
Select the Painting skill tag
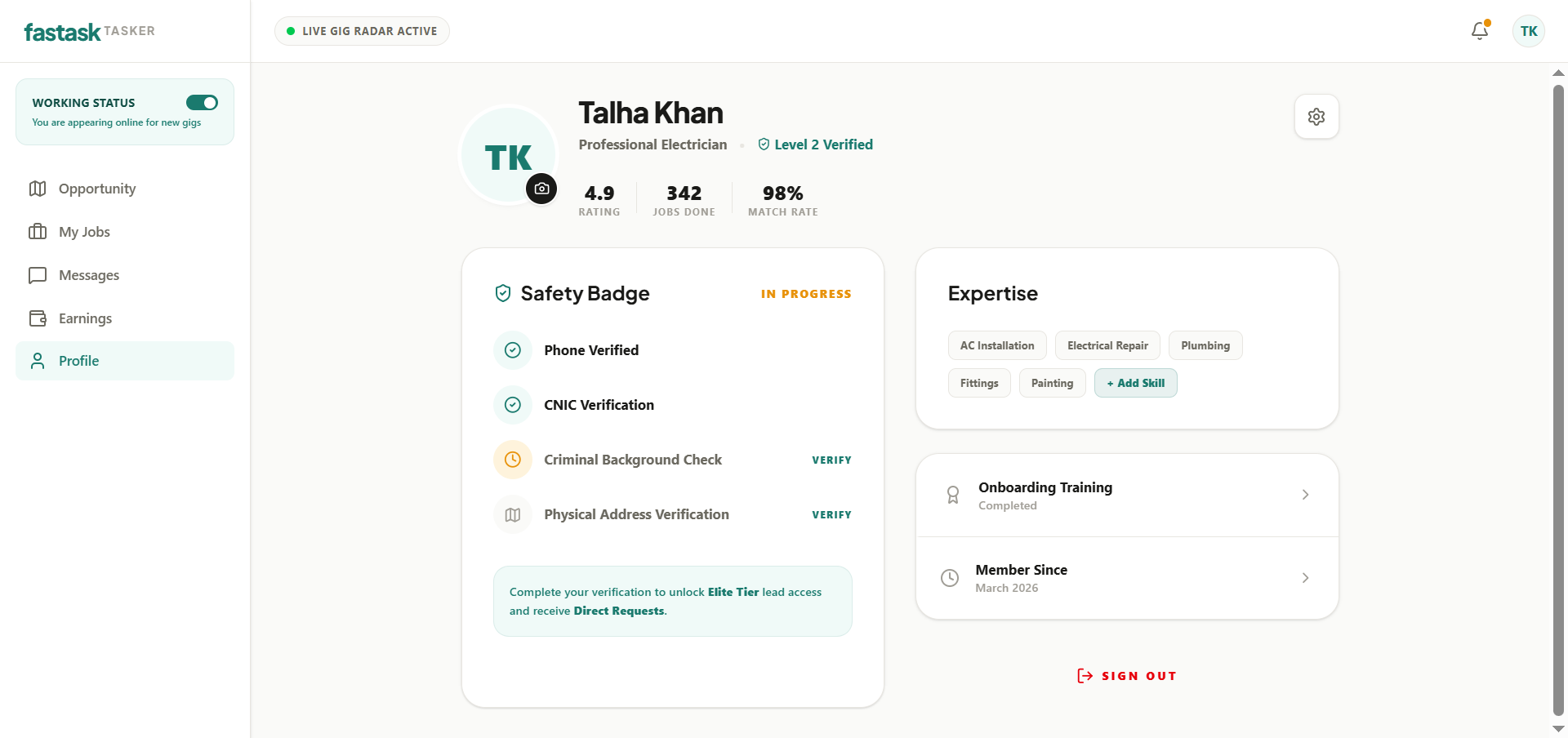pos(1052,383)
